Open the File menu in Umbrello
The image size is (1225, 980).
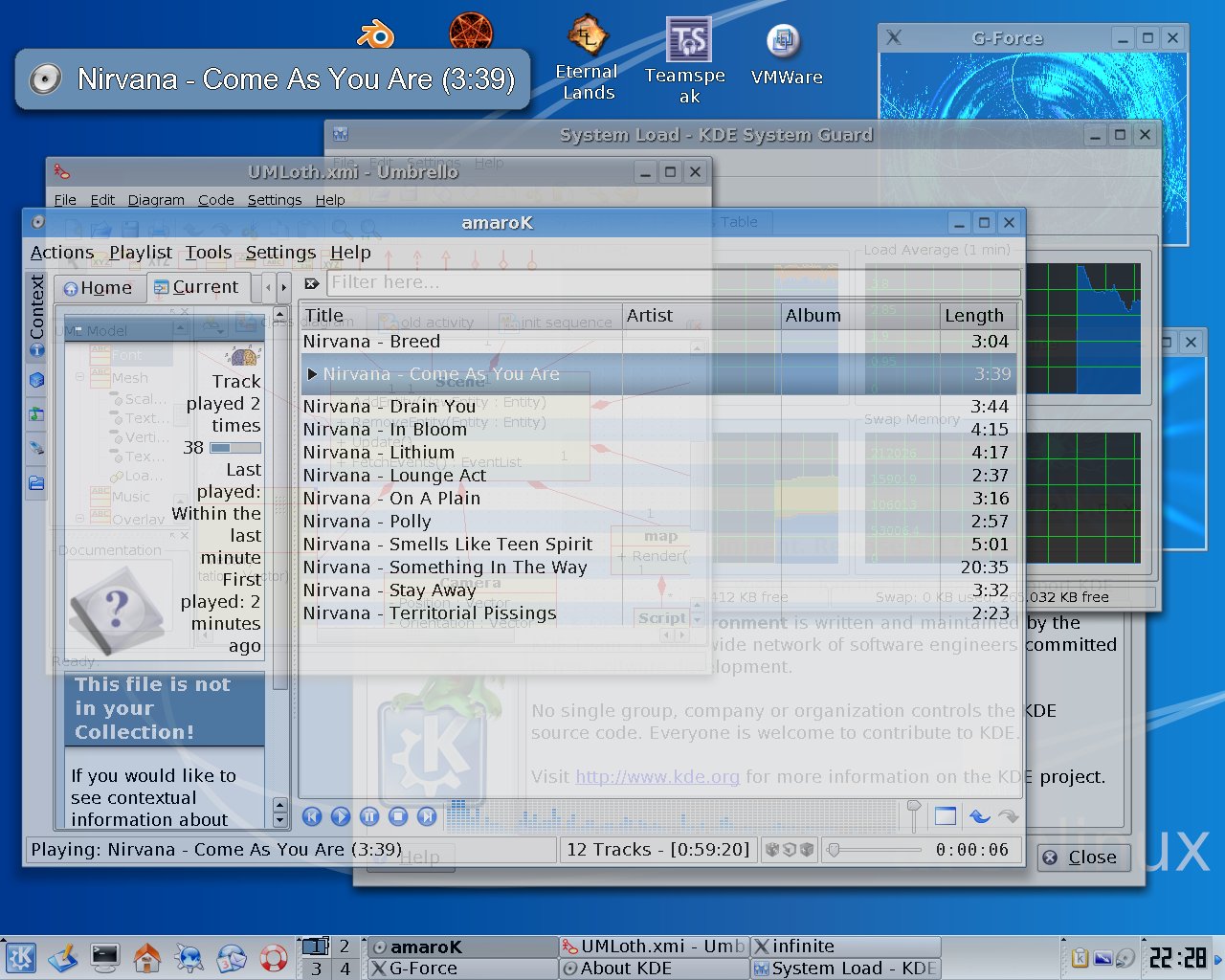(65, 200)
